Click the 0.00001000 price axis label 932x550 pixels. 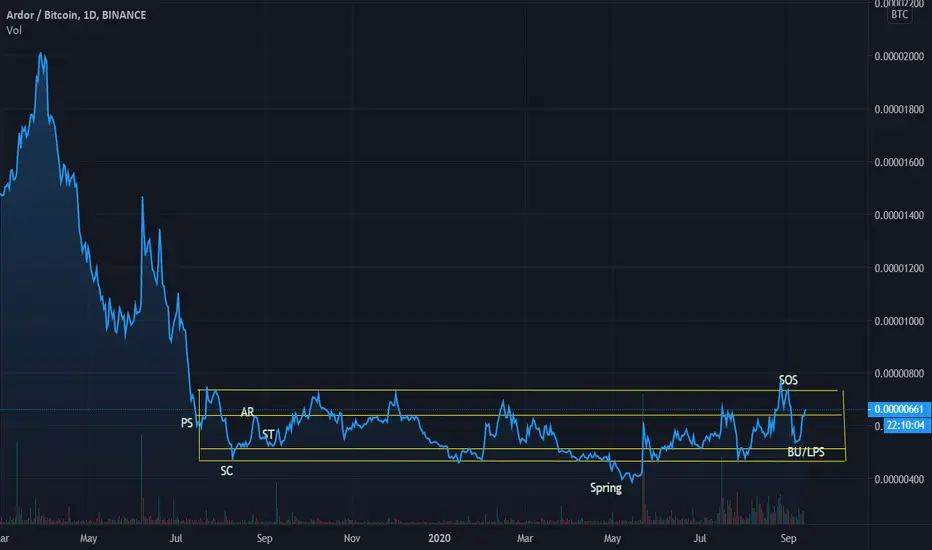899,321
